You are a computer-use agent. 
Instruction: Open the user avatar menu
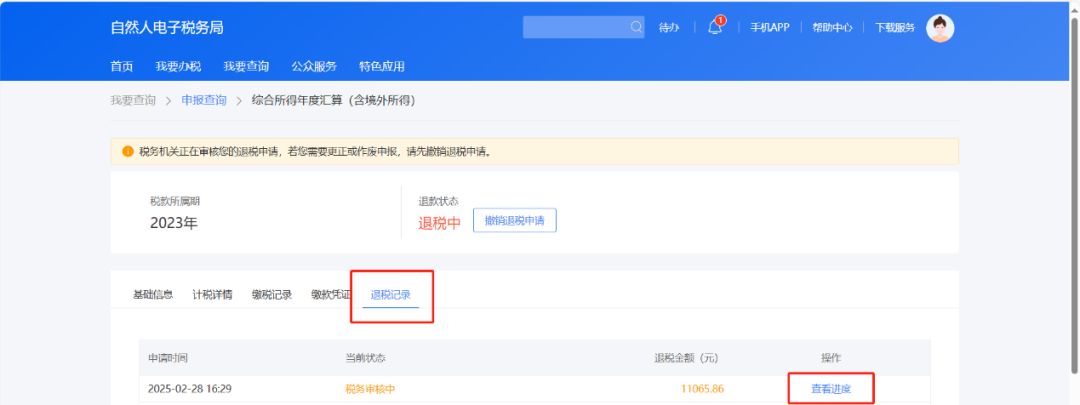(939, 28)
